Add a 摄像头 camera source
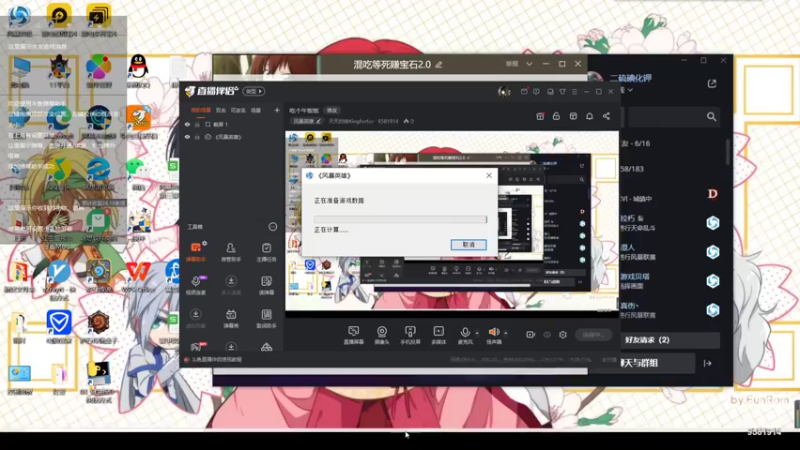 click(x=382, y=335)
